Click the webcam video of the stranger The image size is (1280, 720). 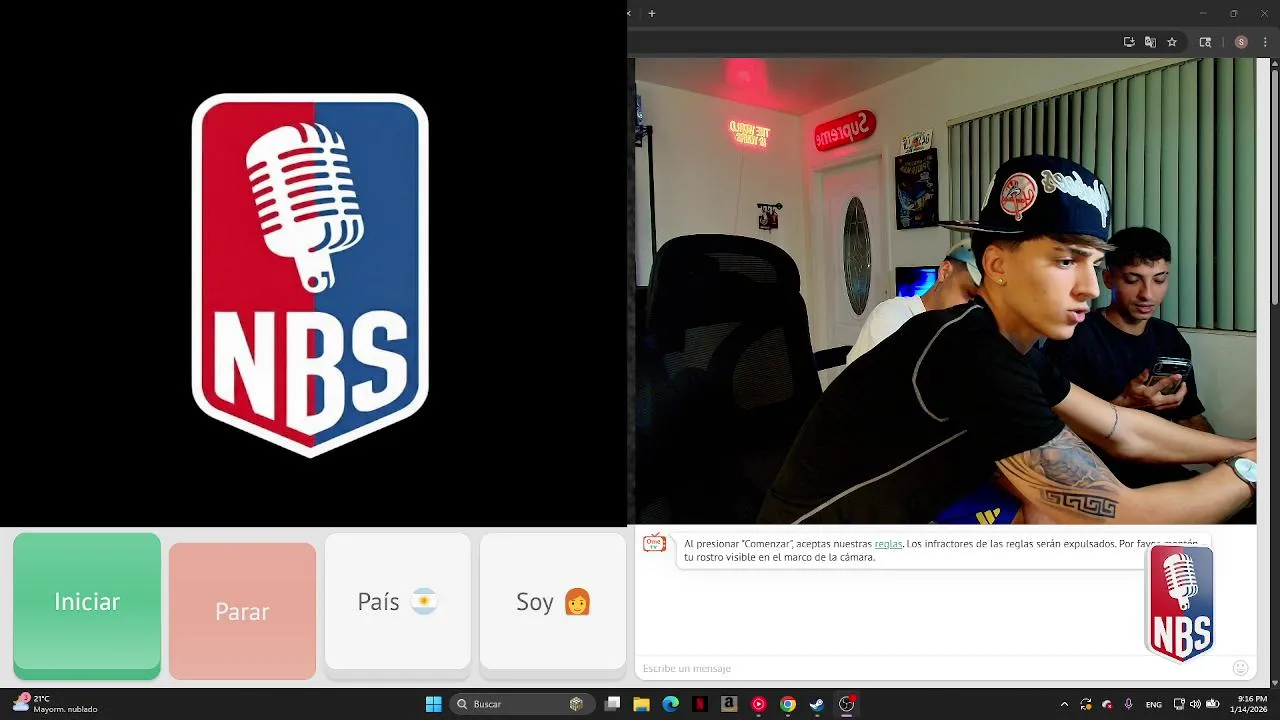coord(945,291)
